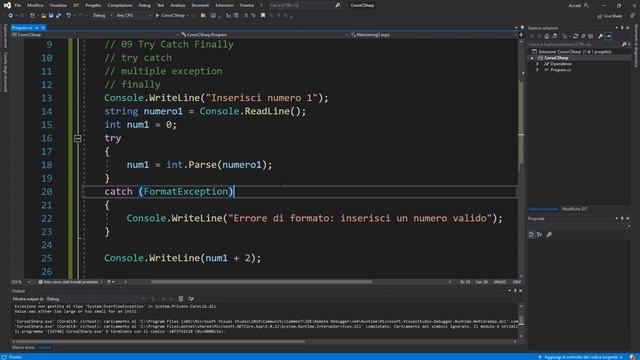
Task: Open search via the magnifier icon
Action: (338, 5)
